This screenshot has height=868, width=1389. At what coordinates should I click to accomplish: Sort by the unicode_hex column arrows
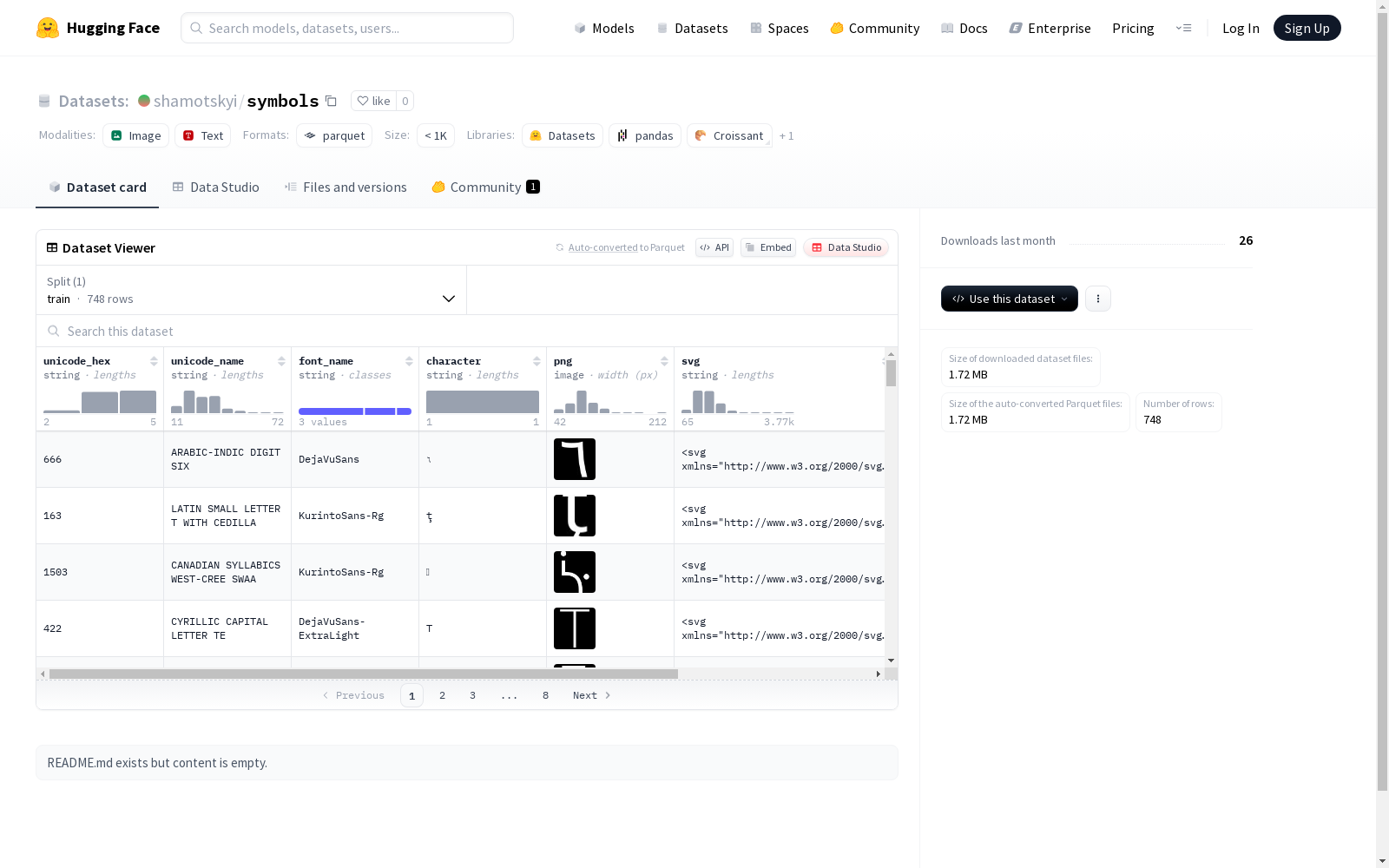(154, 361)
